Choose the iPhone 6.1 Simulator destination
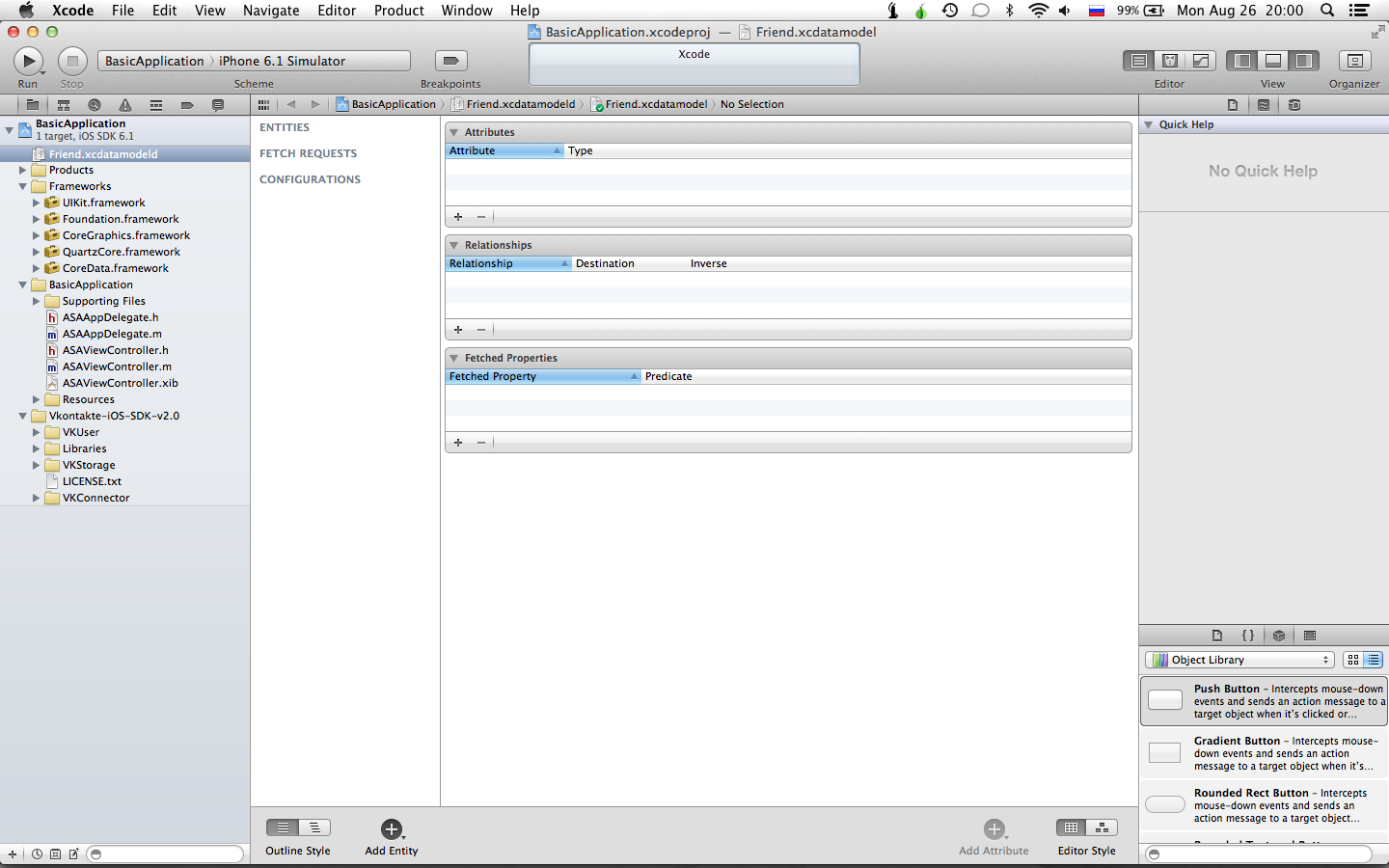Image resolution: width=1389 pixels, height=868 pixels. (x=282, y=61)
